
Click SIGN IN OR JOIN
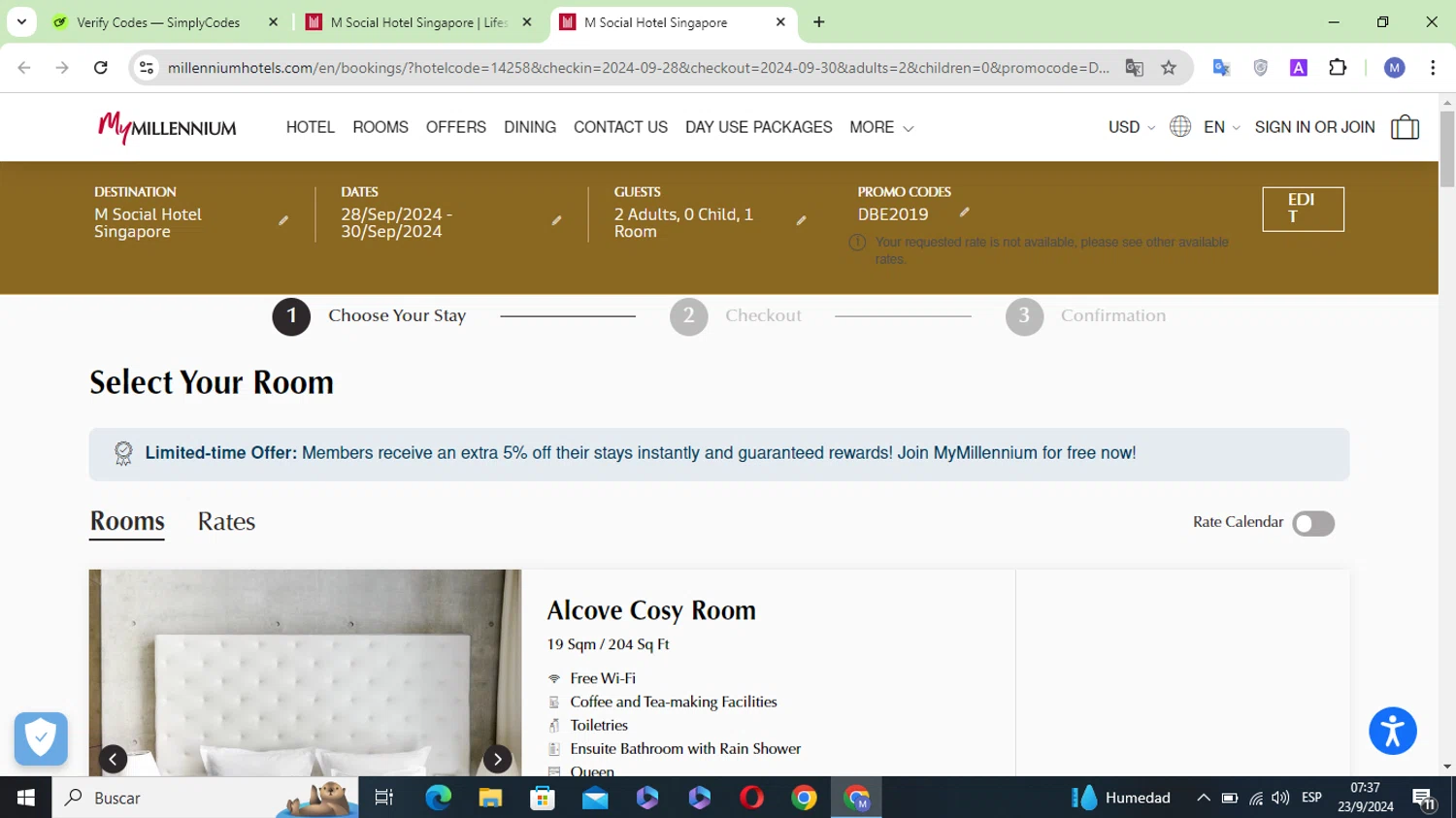[1314, 127]
